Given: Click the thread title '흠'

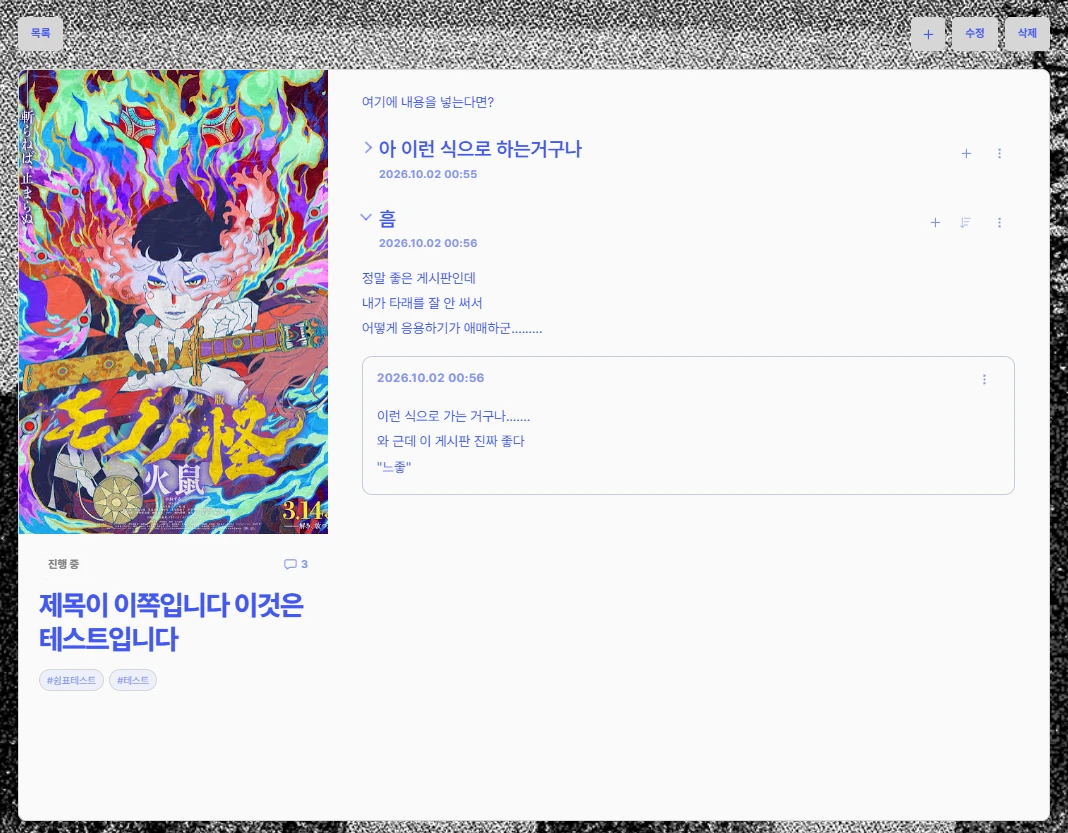Looking at the screenshot, I should tap(388, 219).
